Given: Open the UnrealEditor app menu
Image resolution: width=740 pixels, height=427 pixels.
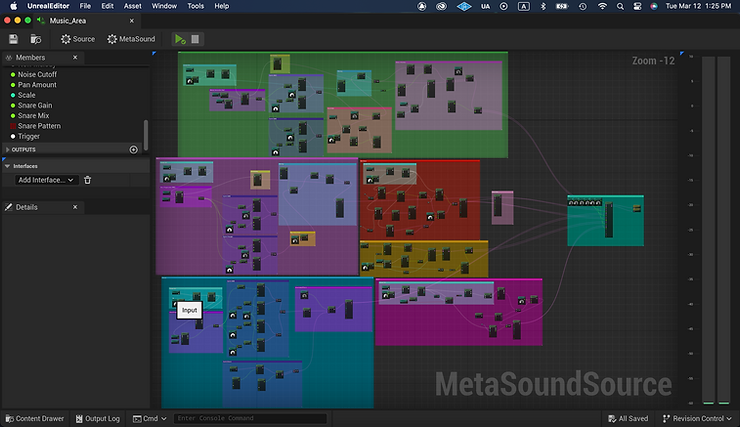Looking at the screenshot, I should pyautogui.click(x=48, y=6).
